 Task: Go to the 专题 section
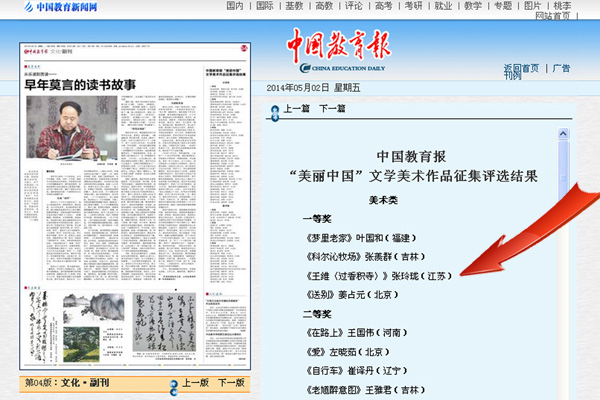click(503, 6)
